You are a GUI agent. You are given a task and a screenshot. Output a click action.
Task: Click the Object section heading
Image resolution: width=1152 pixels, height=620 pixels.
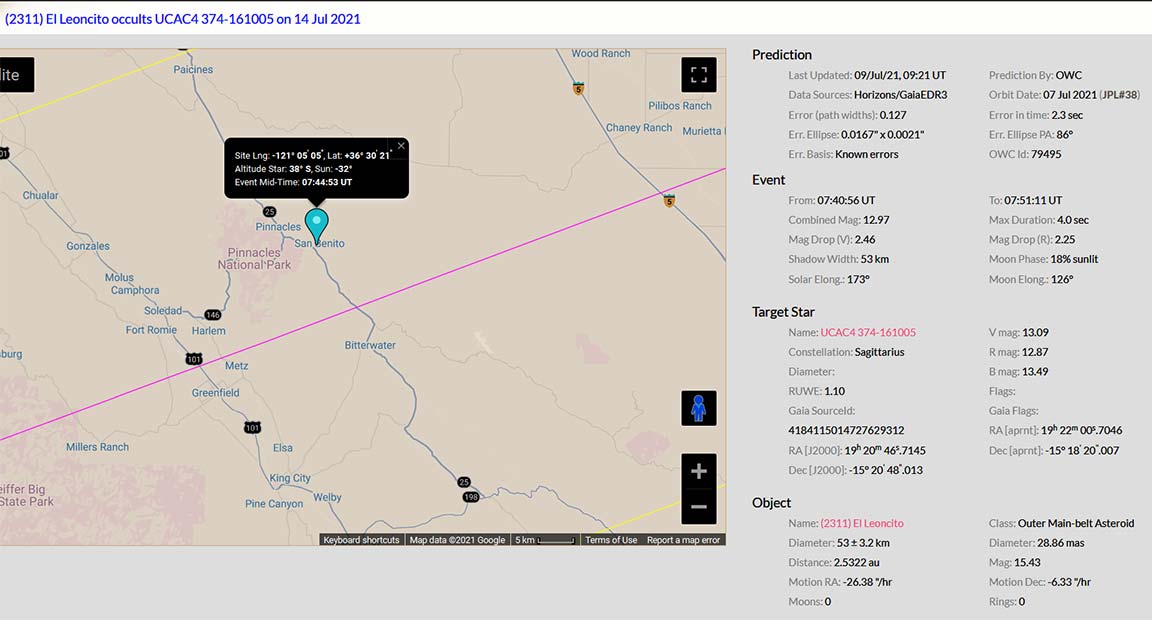pyautogui.click(x=771, y=502)
